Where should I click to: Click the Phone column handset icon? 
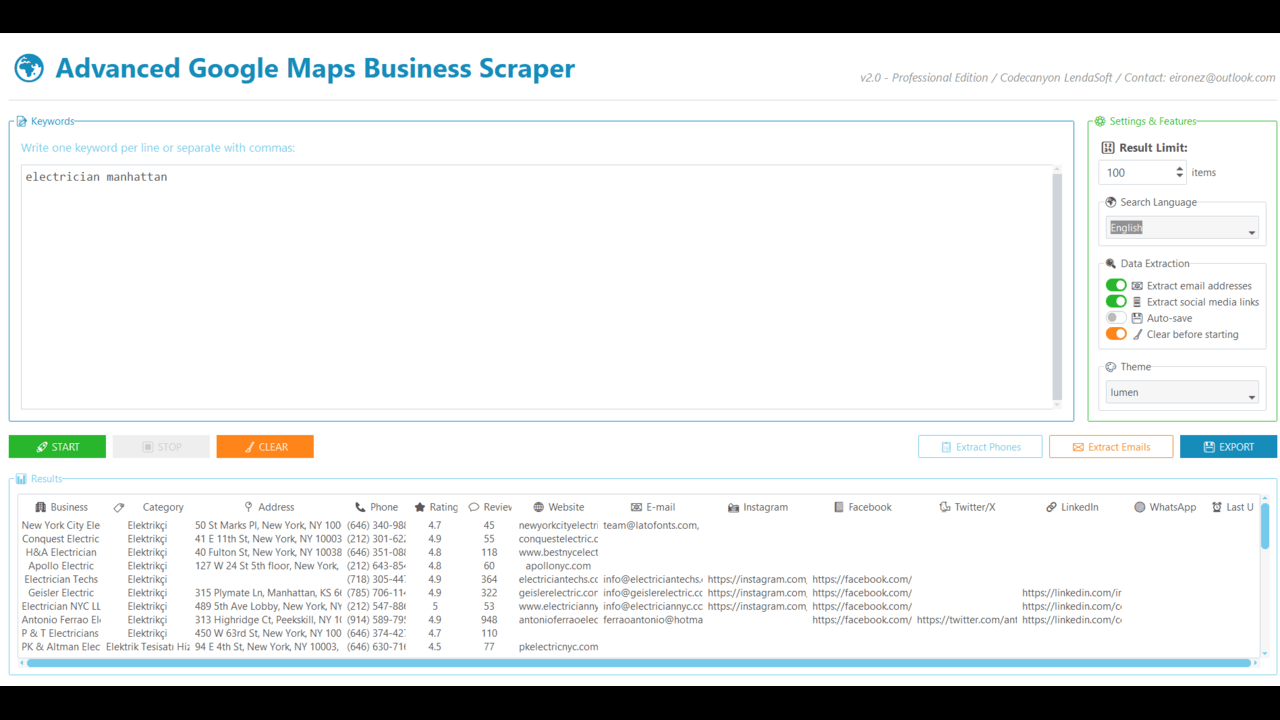click(x=360, y=507)
